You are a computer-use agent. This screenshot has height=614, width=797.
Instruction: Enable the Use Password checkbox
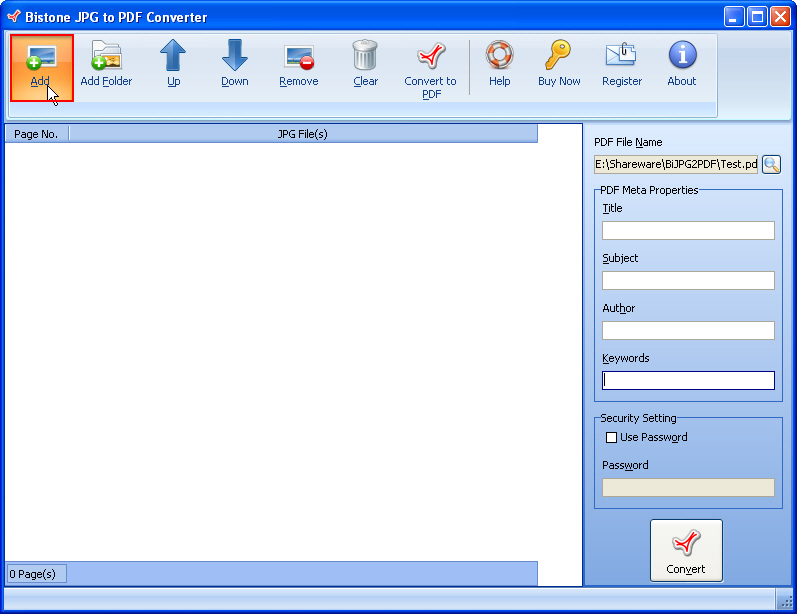tap(611, 437)
